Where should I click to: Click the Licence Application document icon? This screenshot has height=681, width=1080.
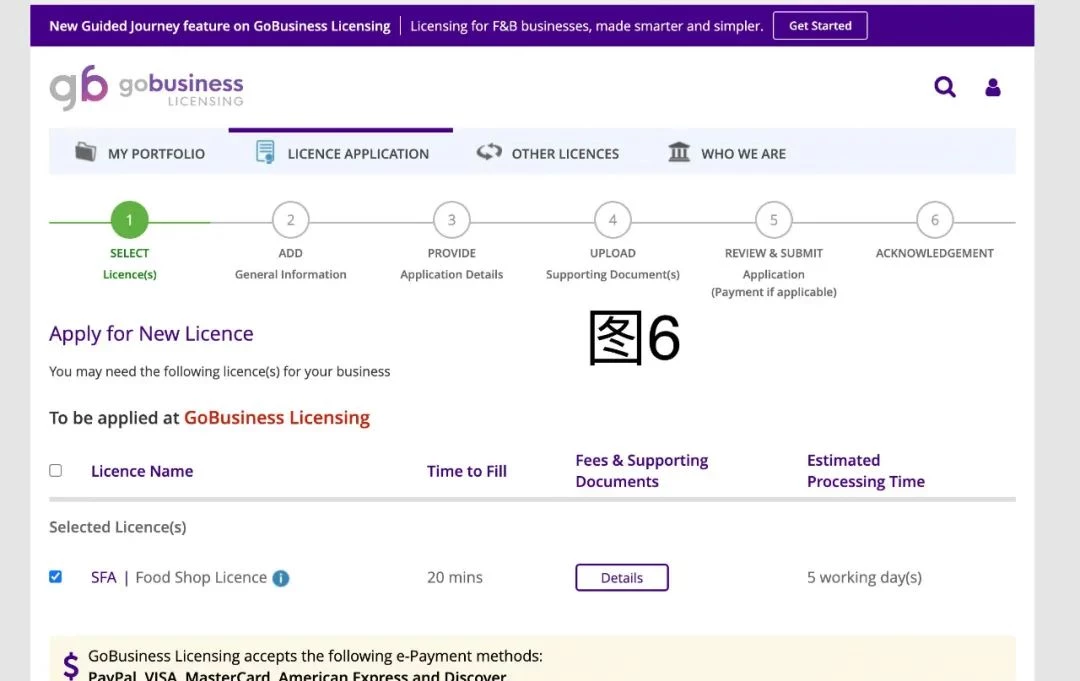[x=265, y=152]
